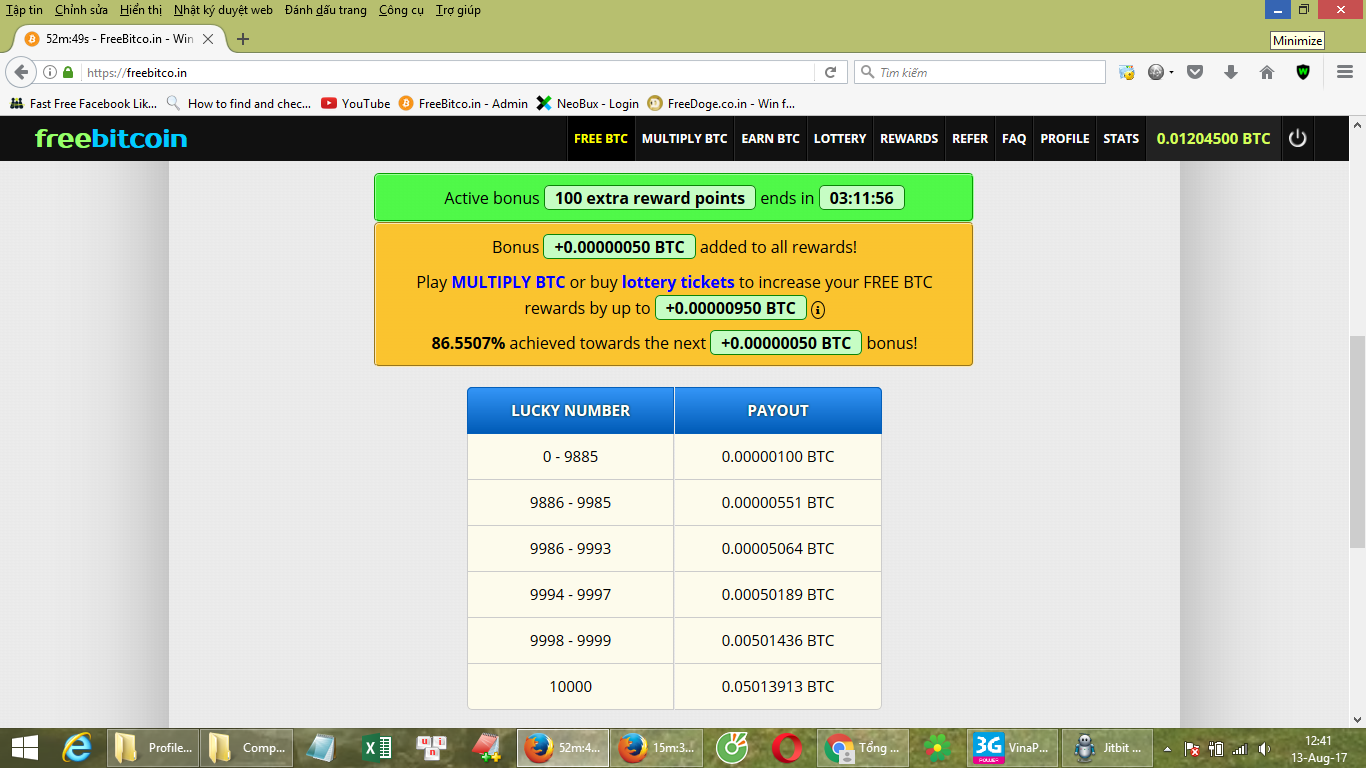Viewport: 1366px width, 768px height.
Task: Click the picture extension icon beside search box
Action: click(x=1127, y=72)
